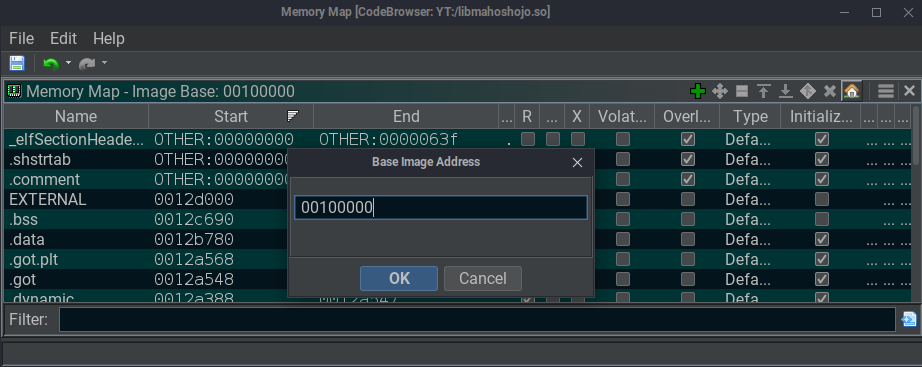
Task: Toggle Initialized checkbox for .bss row
Action: coord(822,219)
